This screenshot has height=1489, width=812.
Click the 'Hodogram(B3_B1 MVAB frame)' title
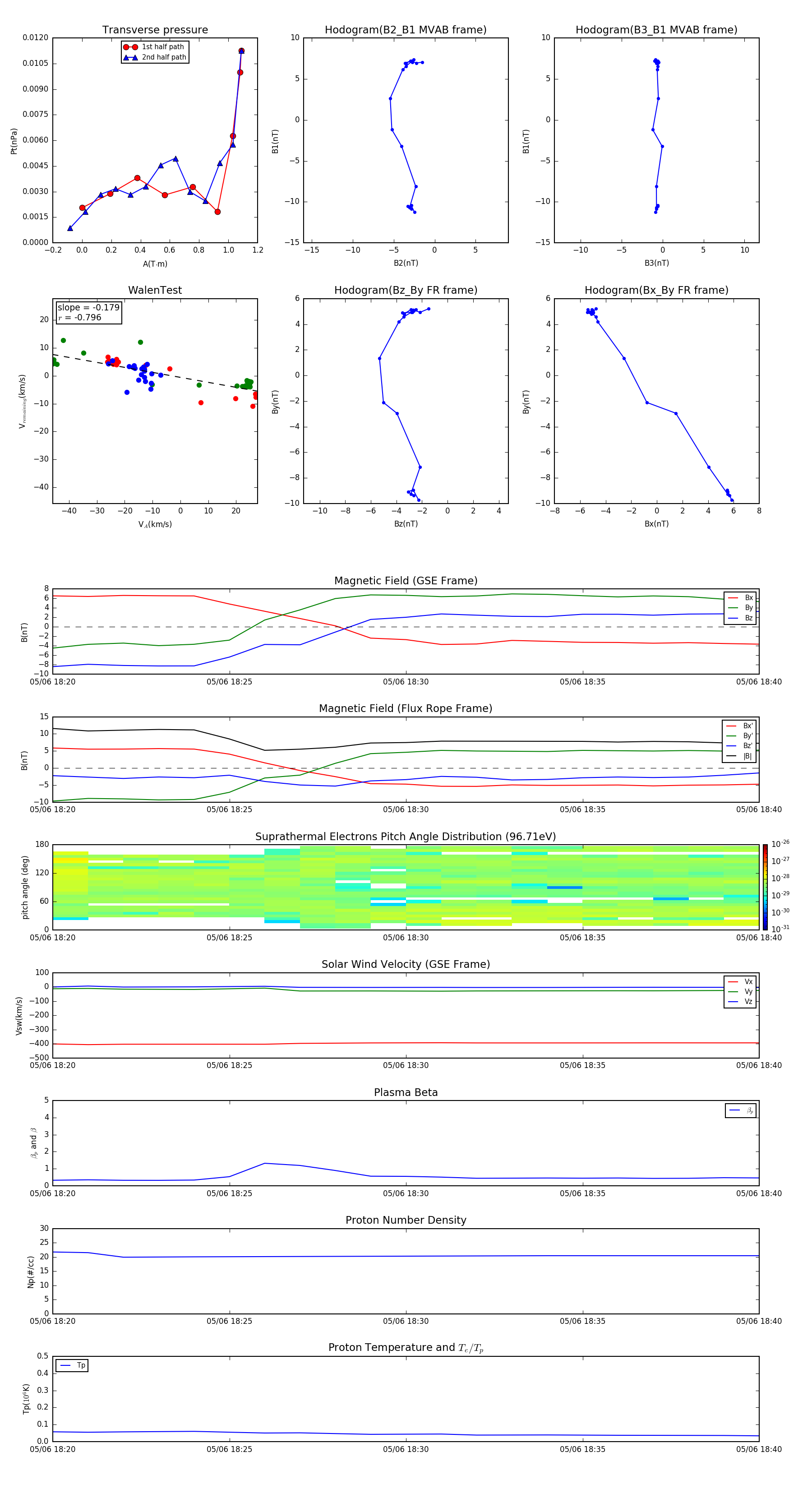656,30
